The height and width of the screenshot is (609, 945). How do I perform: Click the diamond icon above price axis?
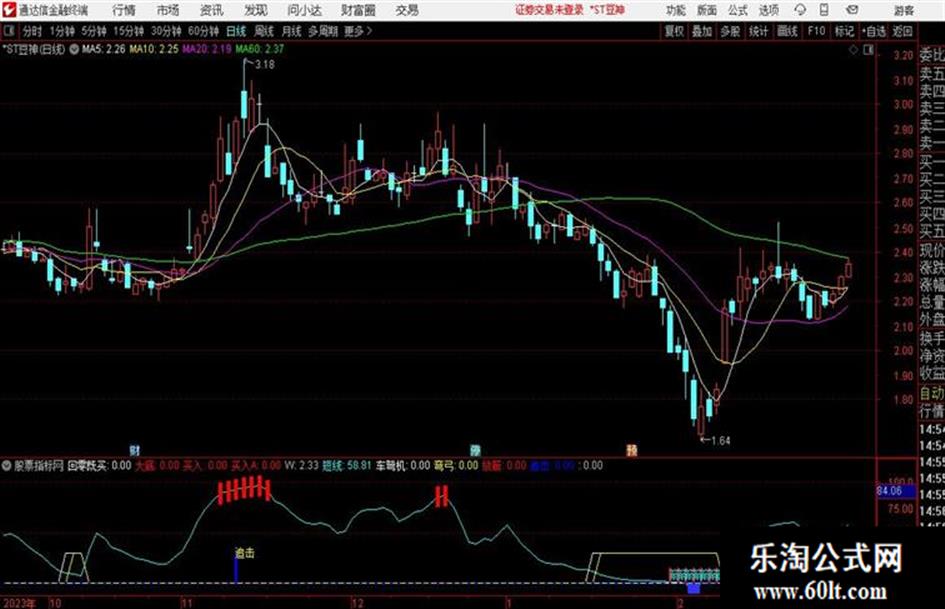tap(853, 50)
